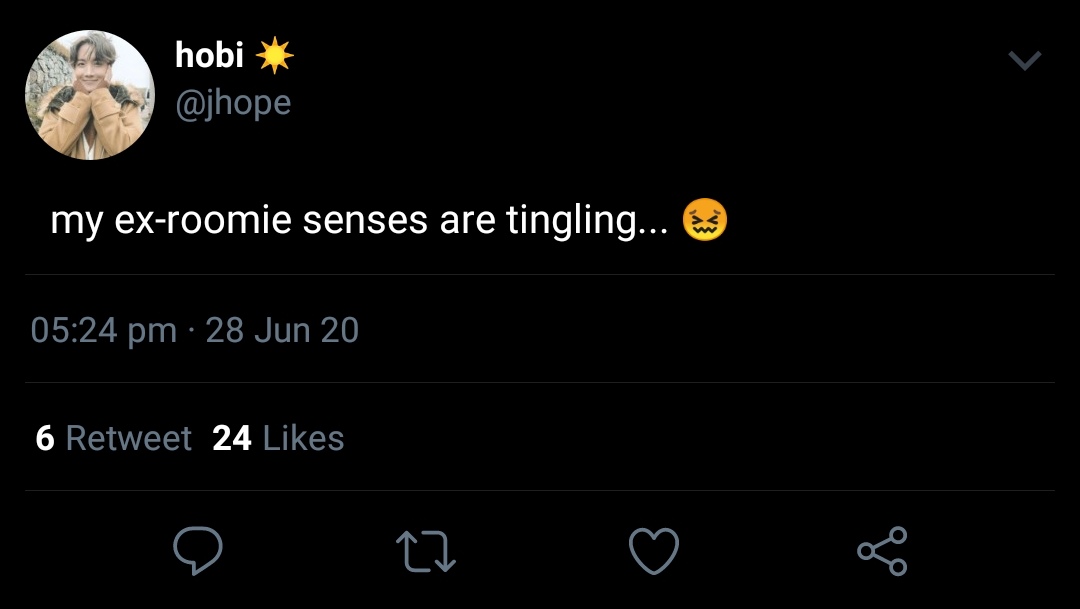Visit the @jhope handle

point(233,102)
